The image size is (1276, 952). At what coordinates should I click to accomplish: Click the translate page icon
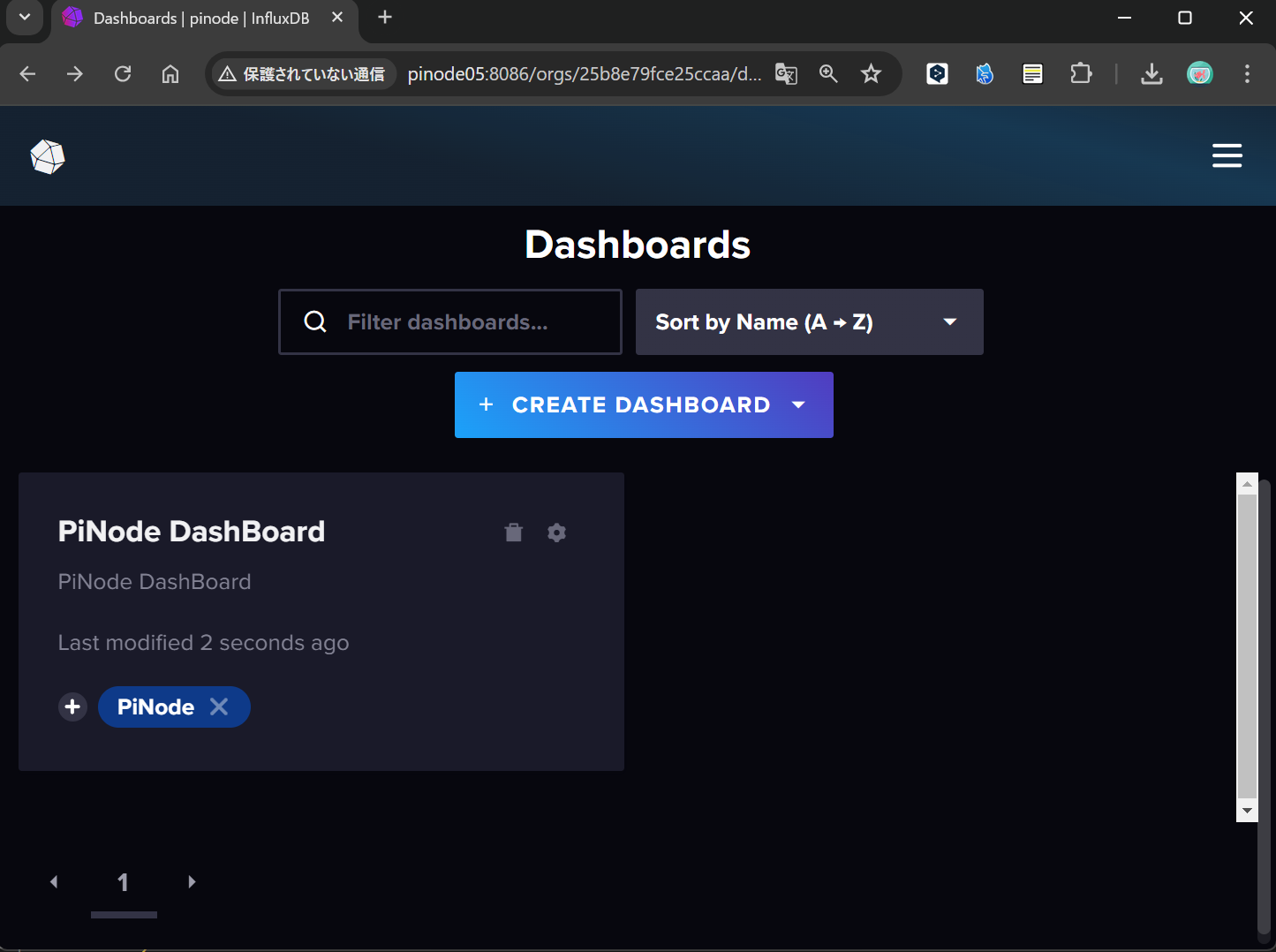click(786, 74)
